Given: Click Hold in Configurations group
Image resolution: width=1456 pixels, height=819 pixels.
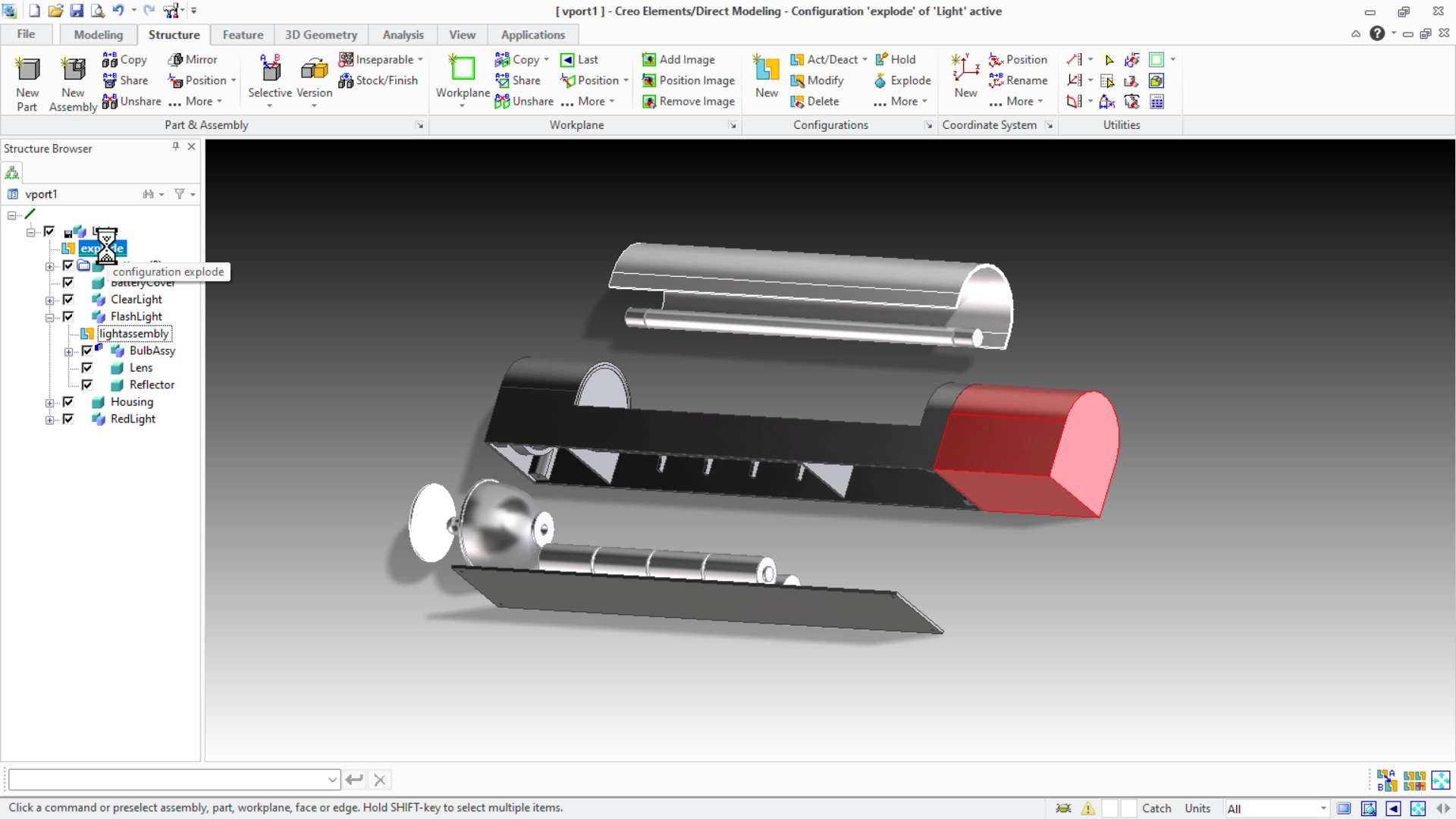Looking at the screenshot, I should (896, 59).
